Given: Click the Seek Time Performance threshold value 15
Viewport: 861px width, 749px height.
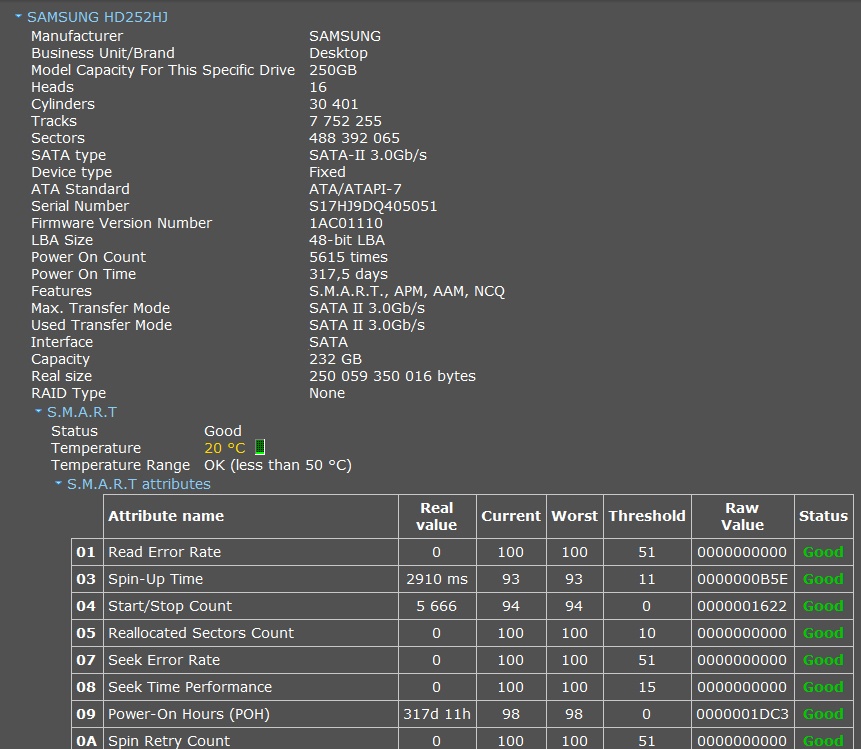Looking at the screenshot, I should pos(647,686).
